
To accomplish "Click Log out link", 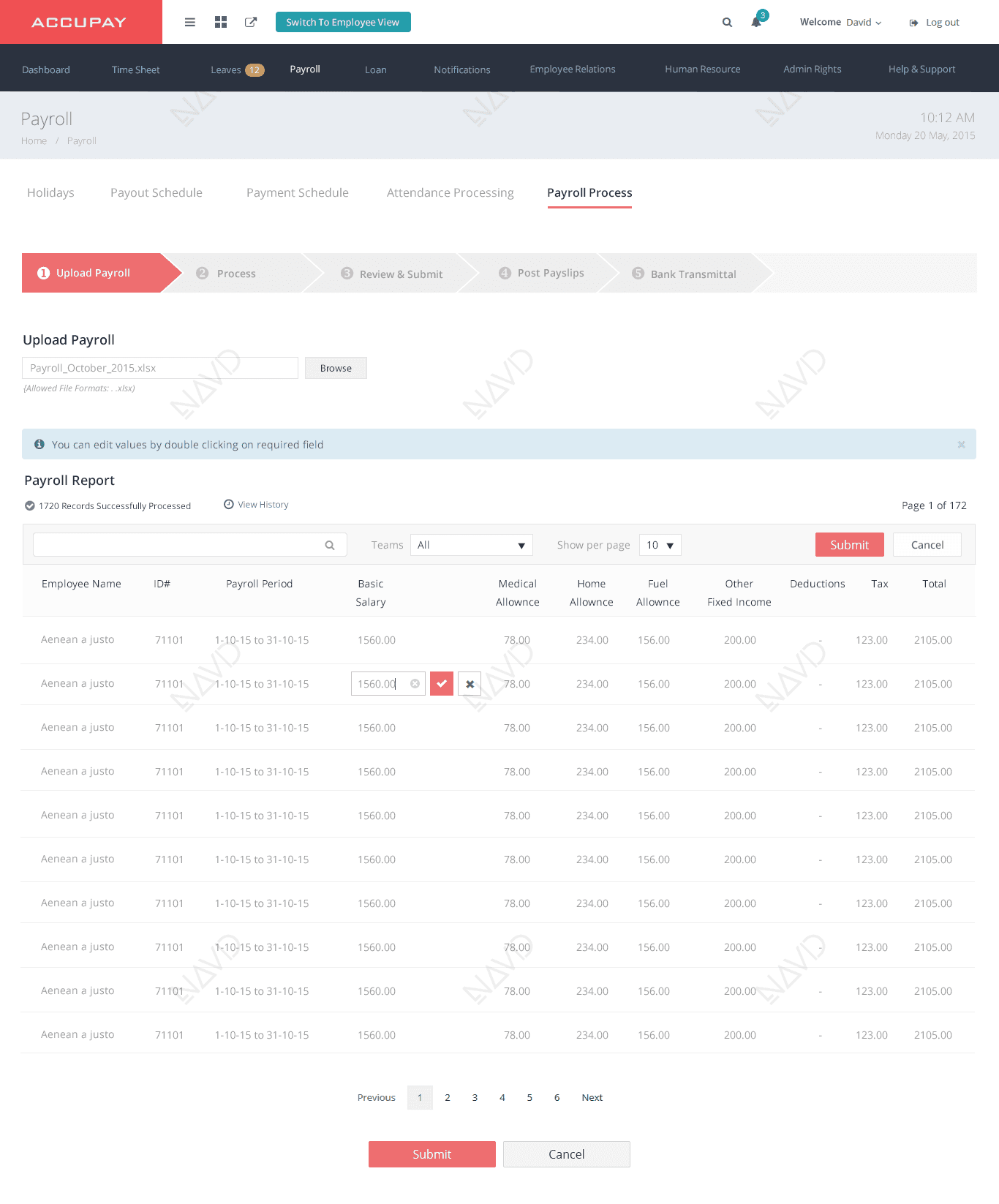I will coord(942,23).
